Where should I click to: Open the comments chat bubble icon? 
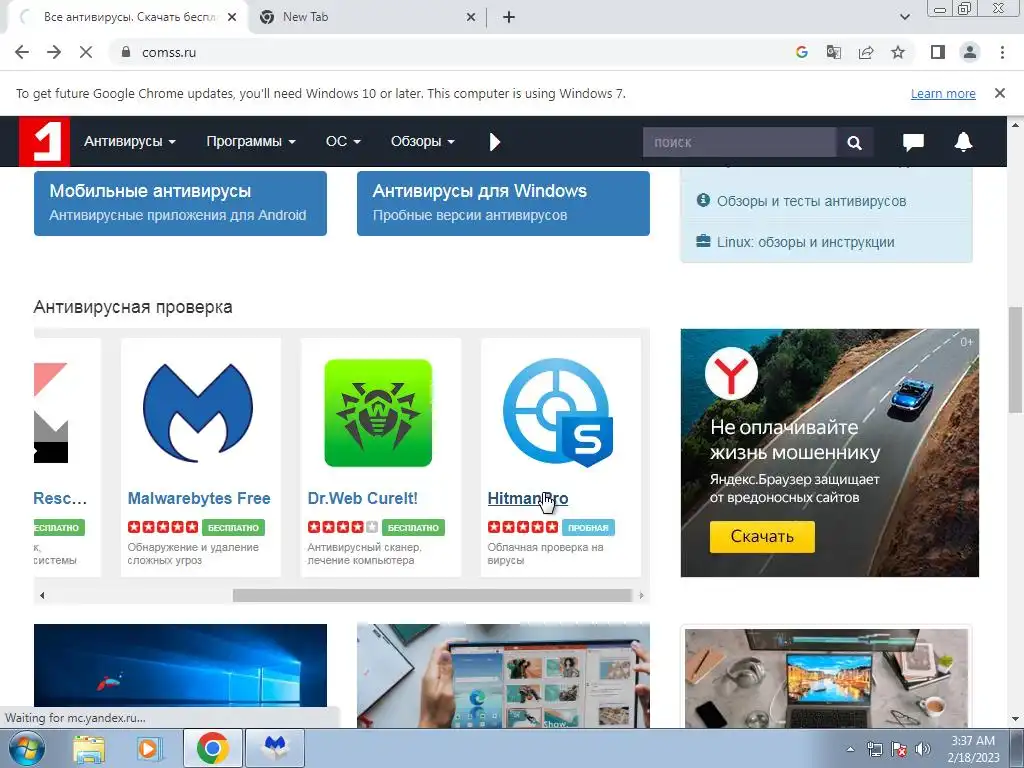[x=913, y=142]
